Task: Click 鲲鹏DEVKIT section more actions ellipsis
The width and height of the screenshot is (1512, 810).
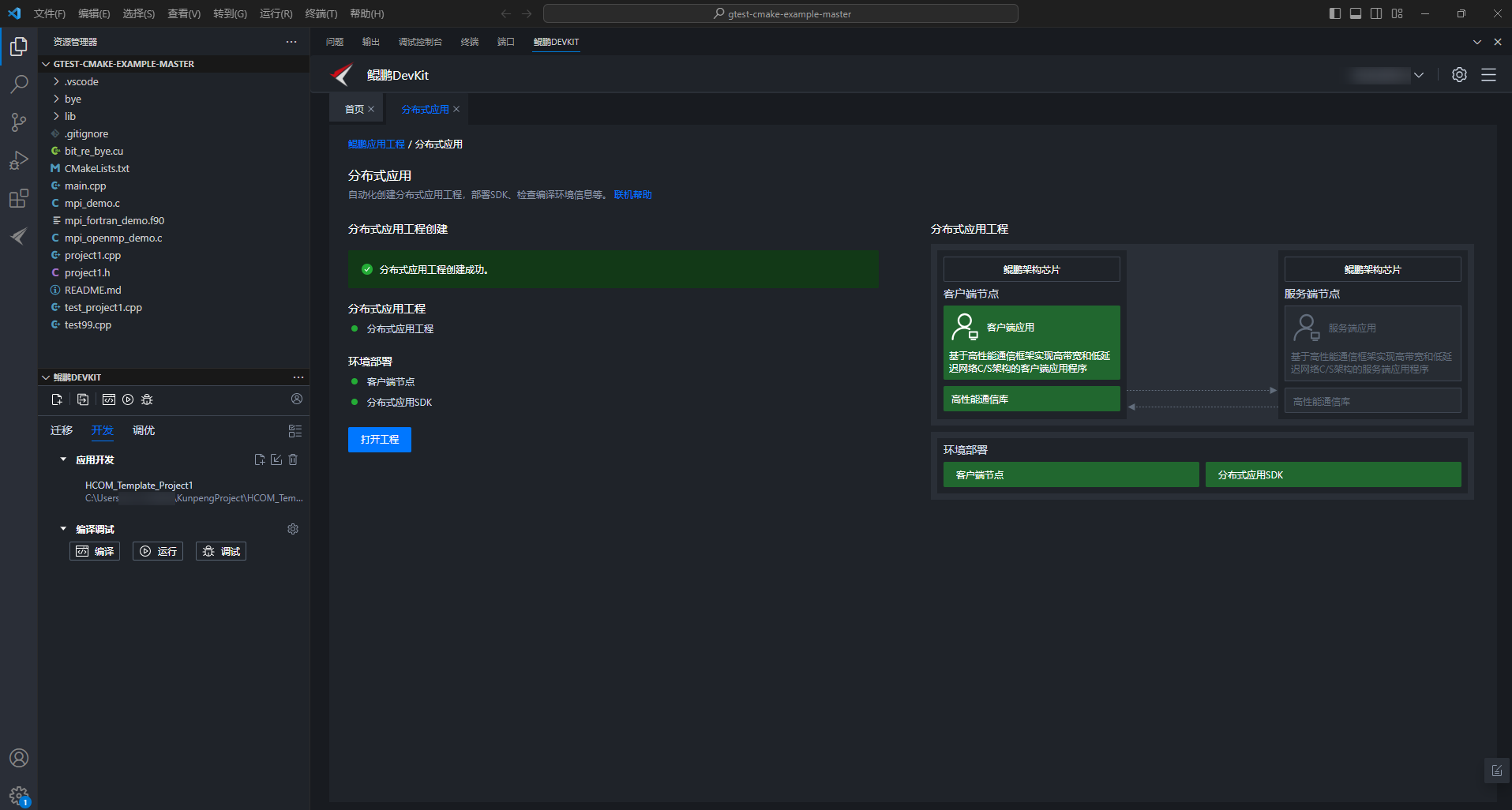Action: tap(298, 377)
